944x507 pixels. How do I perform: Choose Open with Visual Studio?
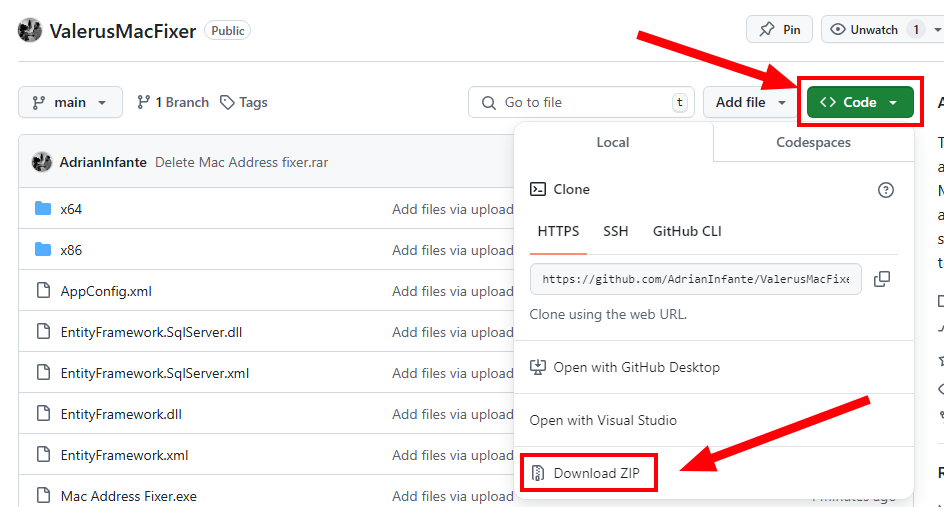[x=603, y=420]
